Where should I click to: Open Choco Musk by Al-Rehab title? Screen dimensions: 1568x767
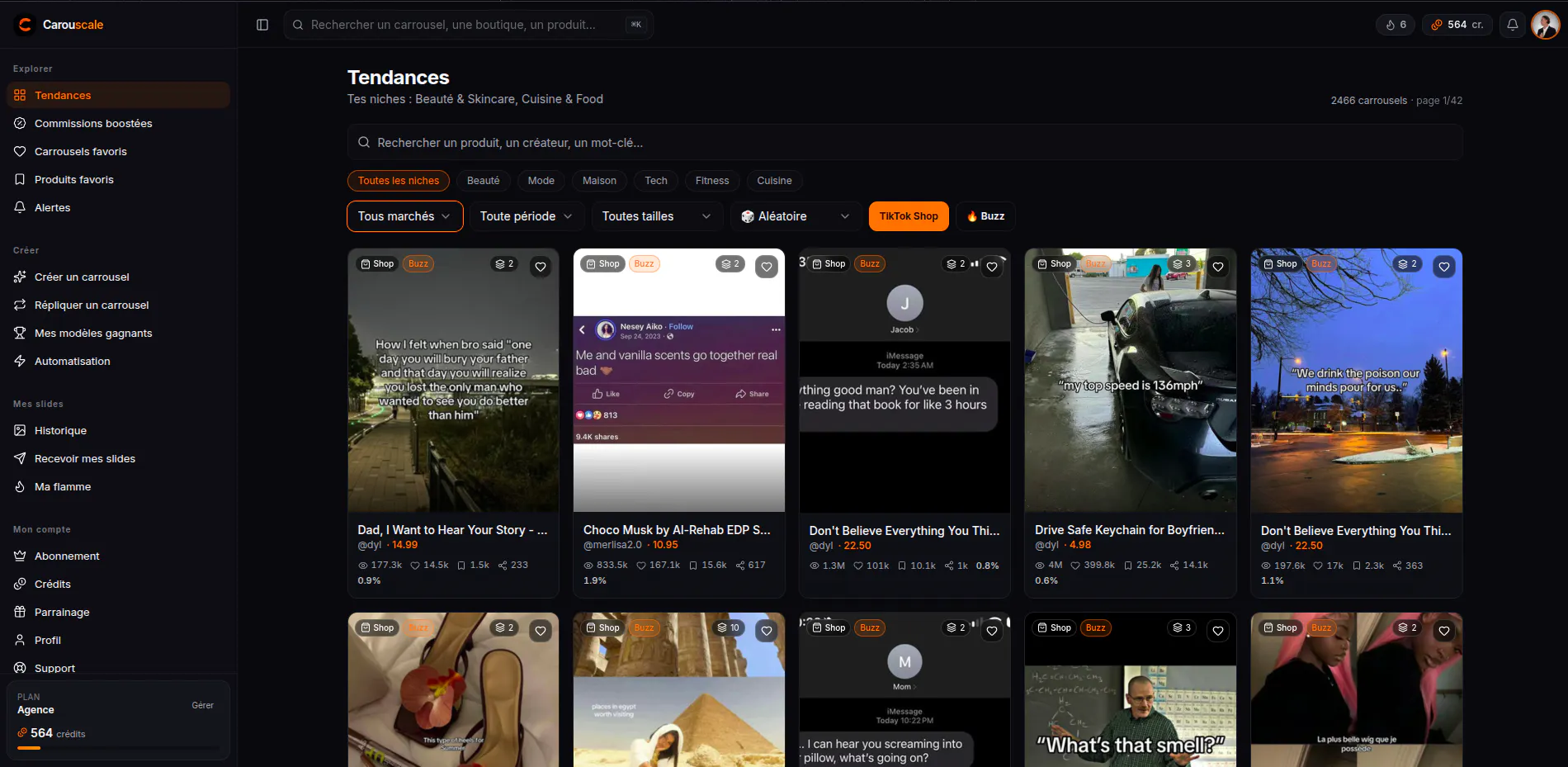click(x=677, y=530)
